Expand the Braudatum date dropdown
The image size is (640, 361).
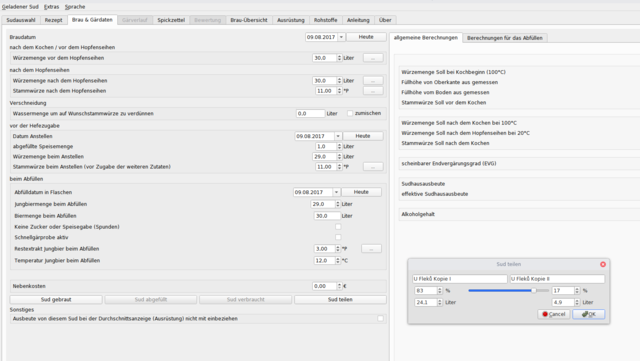pyautogui.click(x=341, y=37)
